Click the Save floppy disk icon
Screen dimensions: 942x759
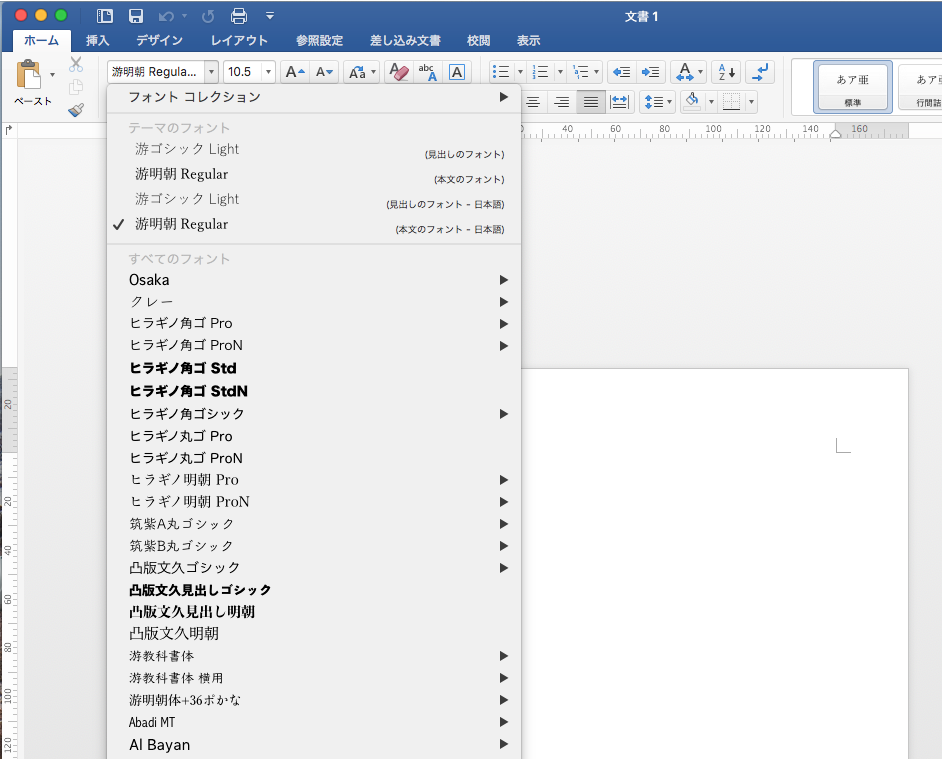[x=136, y=16]
